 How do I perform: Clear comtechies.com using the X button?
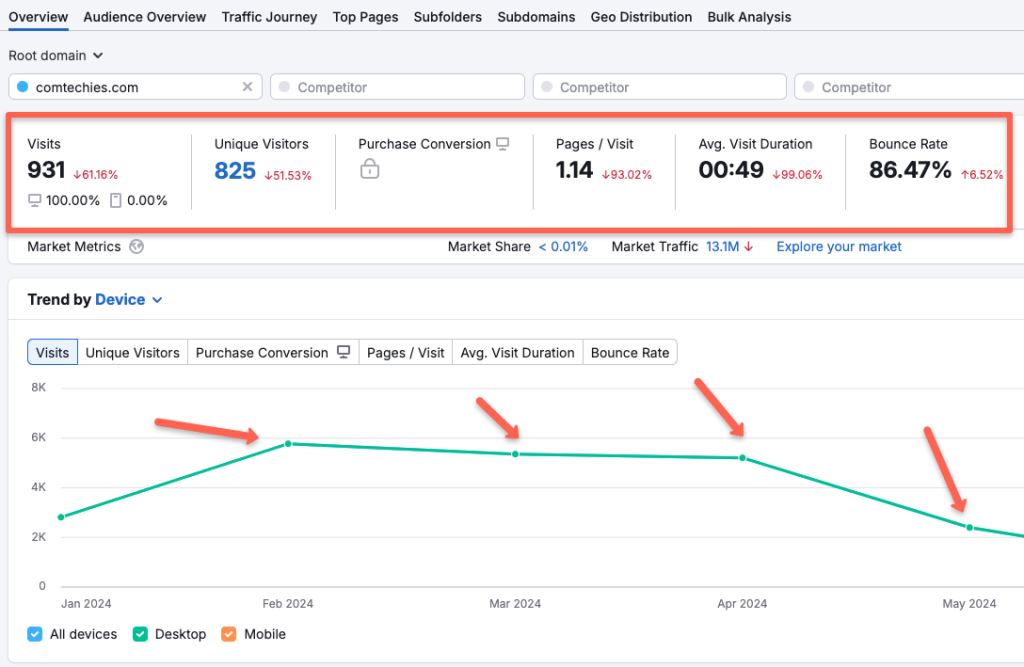click(x=247, y=86)
